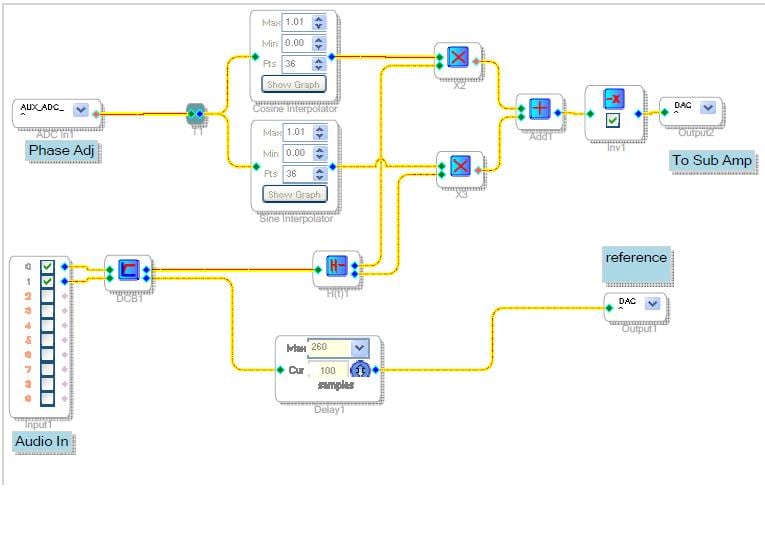Click Cosine Interpolator Pts stepper
The width and height of the screenshot is (765, 539).
tap(319, 64)
